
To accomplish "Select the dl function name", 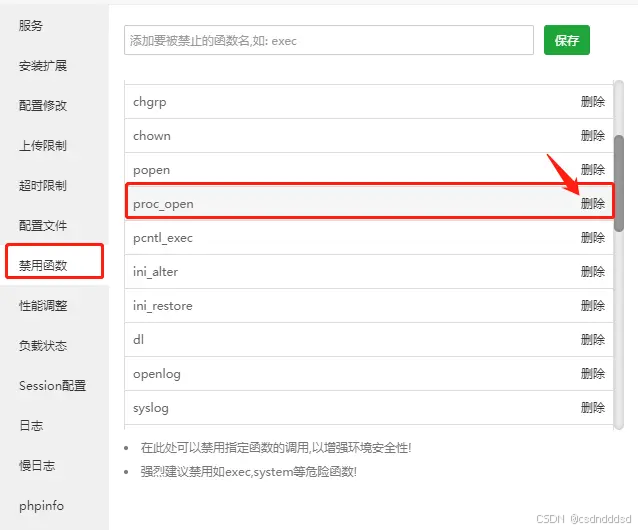I will (138, 339).
